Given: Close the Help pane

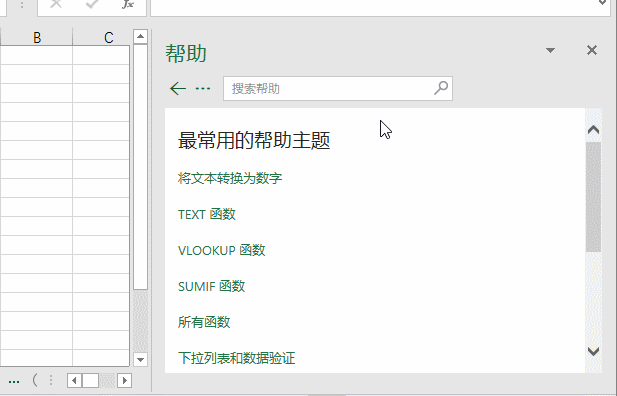Looking at the screenshot, I should [x=592, y=50].
